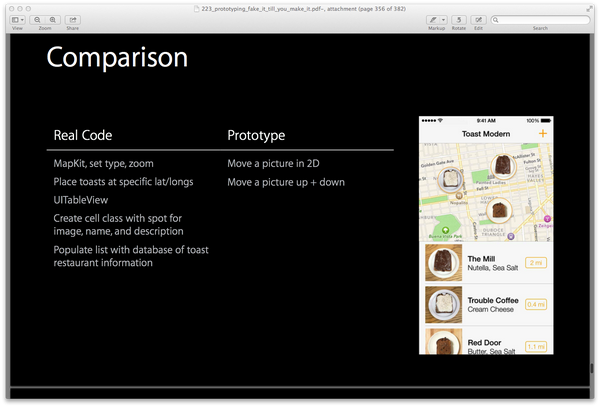The width and height of the screenshot is (600, 407).
Task: Click the Comparison slide heading
Action: point(117,58)
